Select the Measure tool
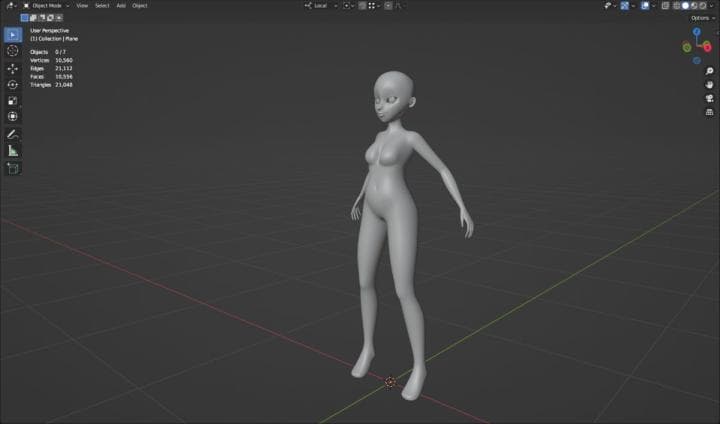The height and width of the screenshot is (424, 720). 13,151
